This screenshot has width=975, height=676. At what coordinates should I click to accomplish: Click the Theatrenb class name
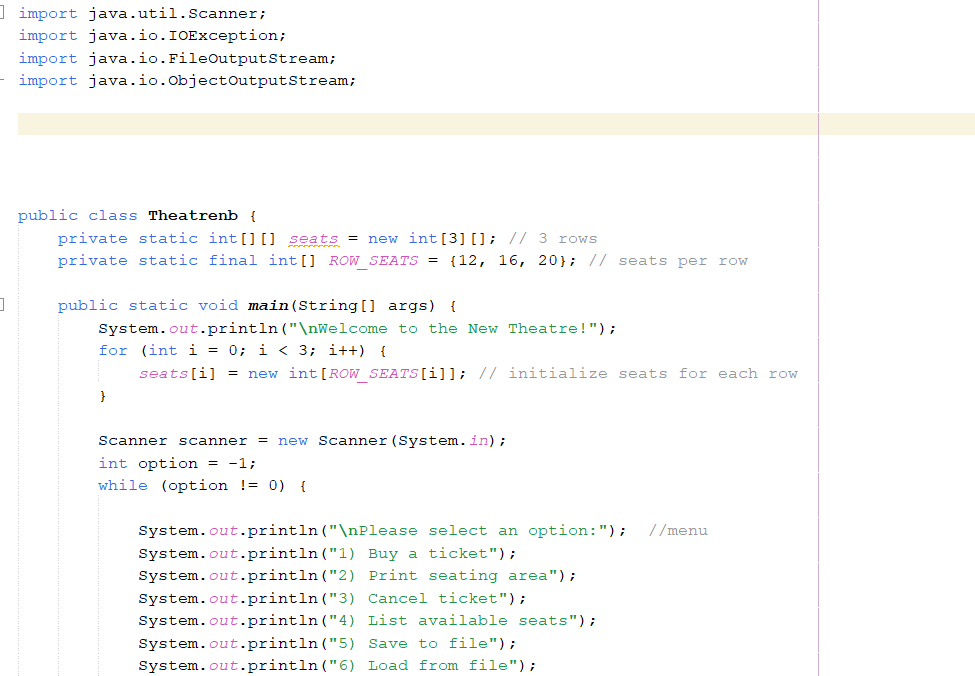(193, 215)
